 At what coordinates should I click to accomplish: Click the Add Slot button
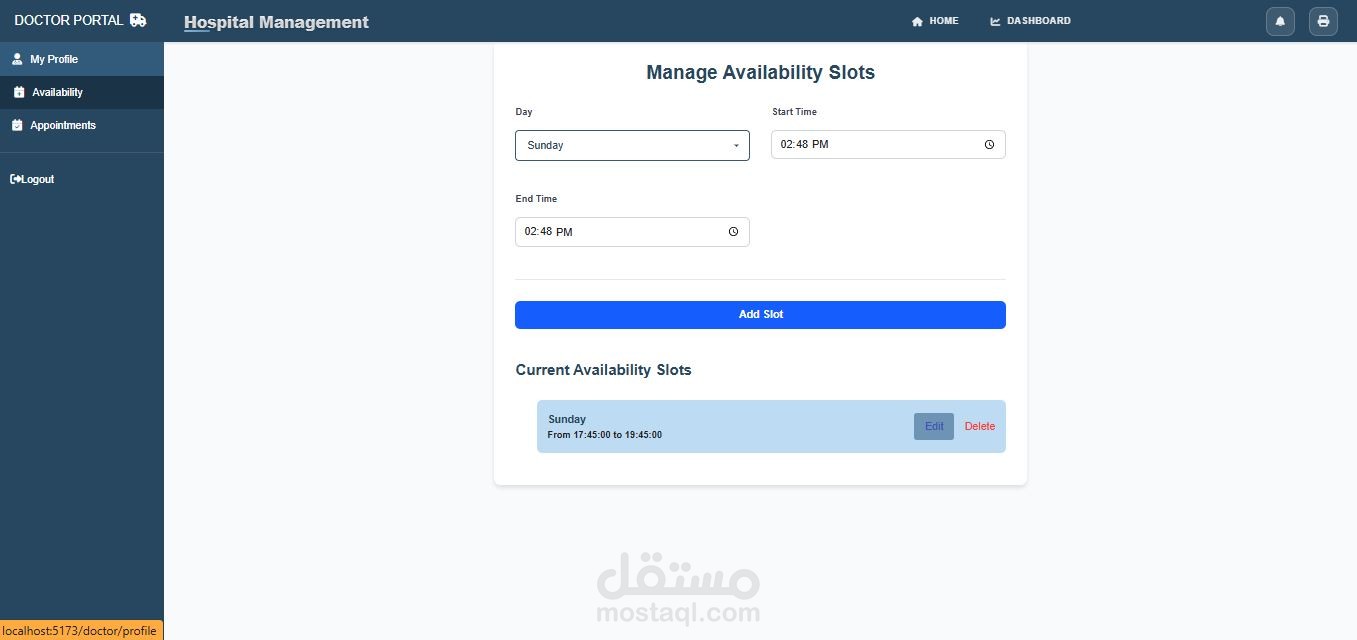(x=760, y=314)
